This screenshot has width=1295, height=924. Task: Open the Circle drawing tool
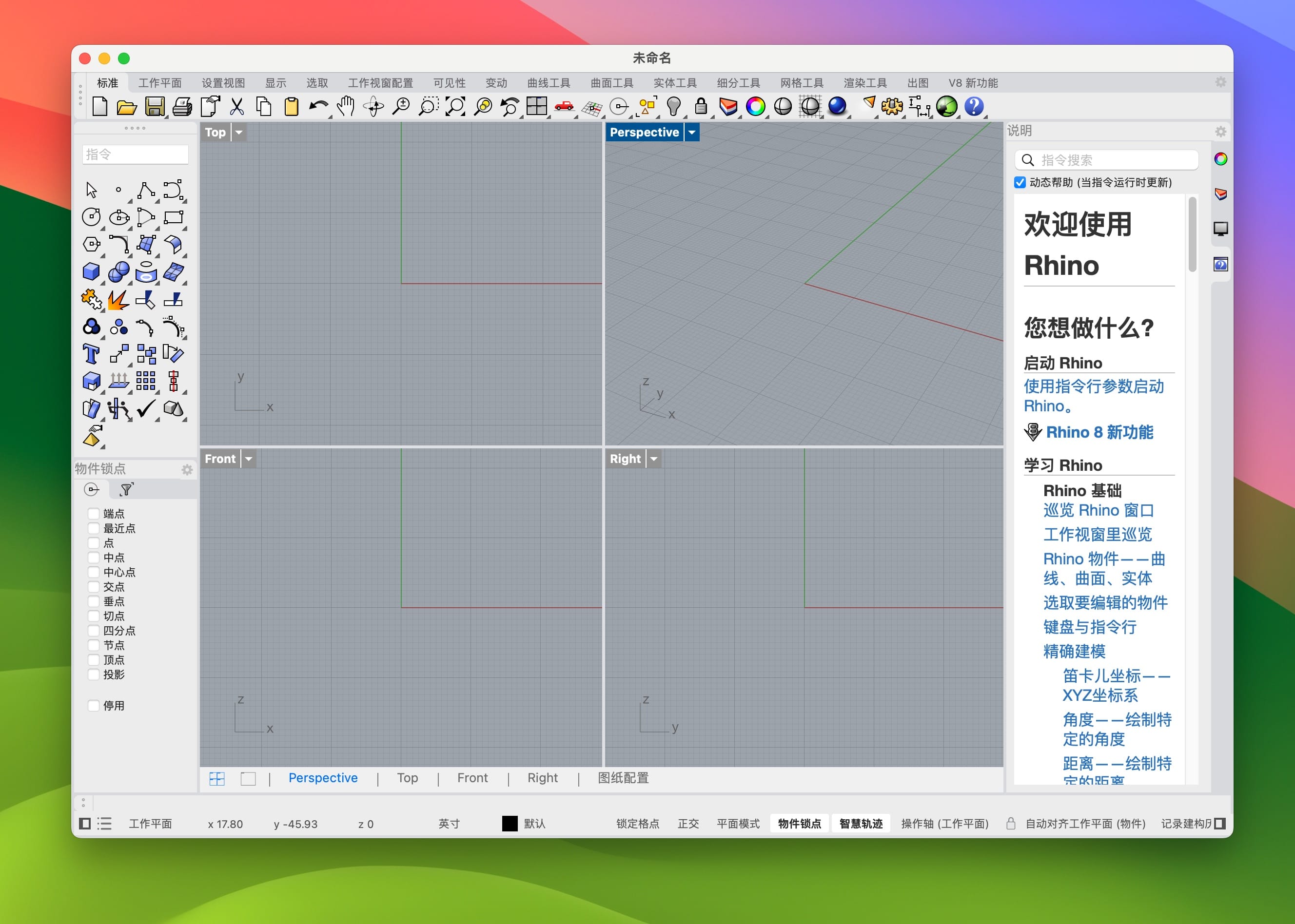point(91,217)
